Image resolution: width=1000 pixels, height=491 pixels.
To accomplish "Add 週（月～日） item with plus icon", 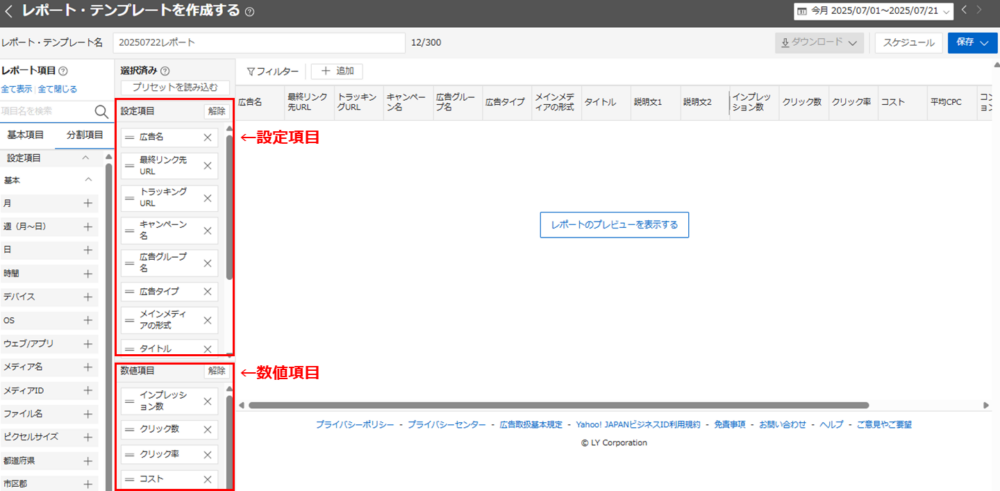I will coord(88,227).
